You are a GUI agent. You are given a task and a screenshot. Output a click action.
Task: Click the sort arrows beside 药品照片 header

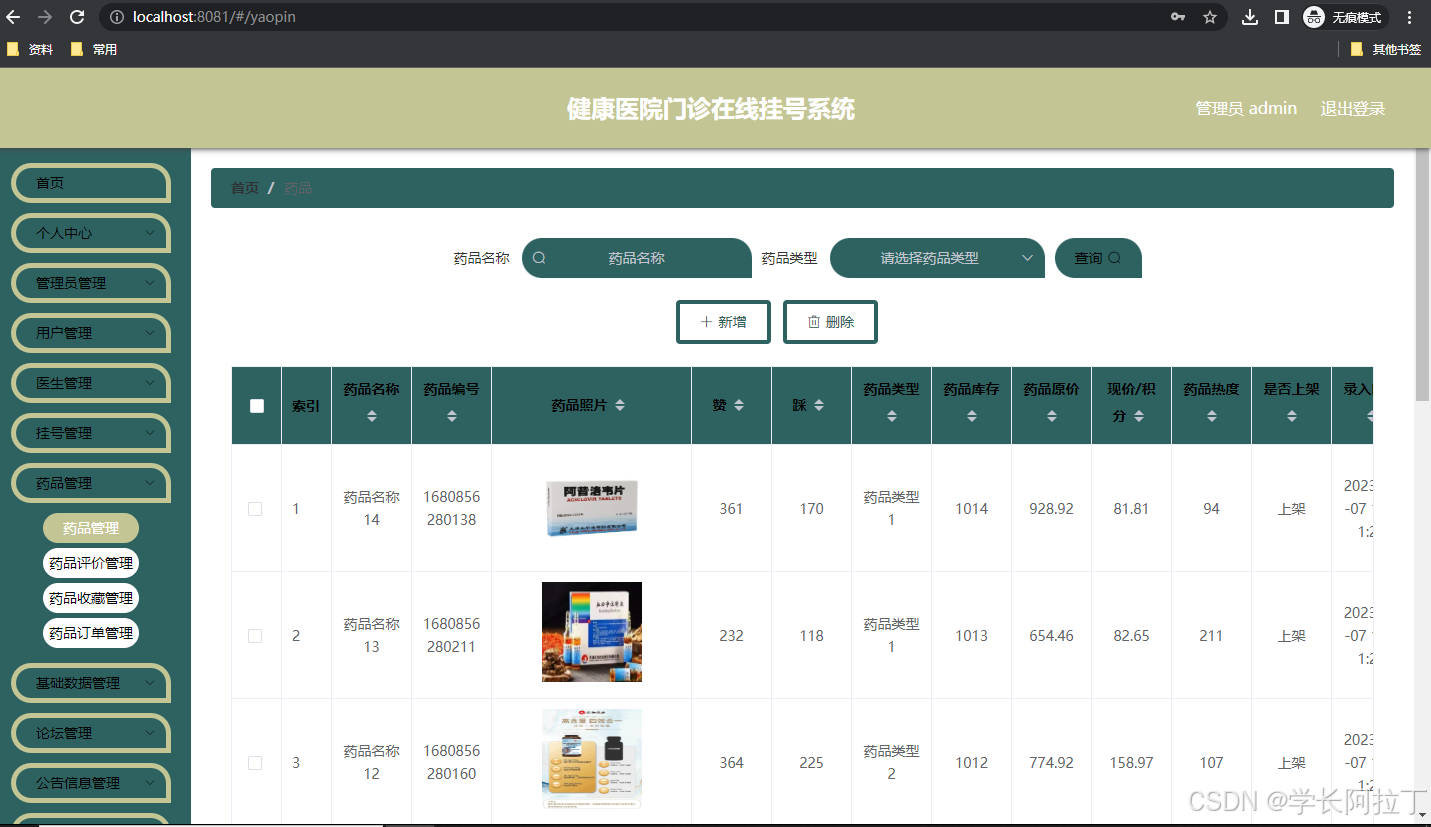(620, 405)
